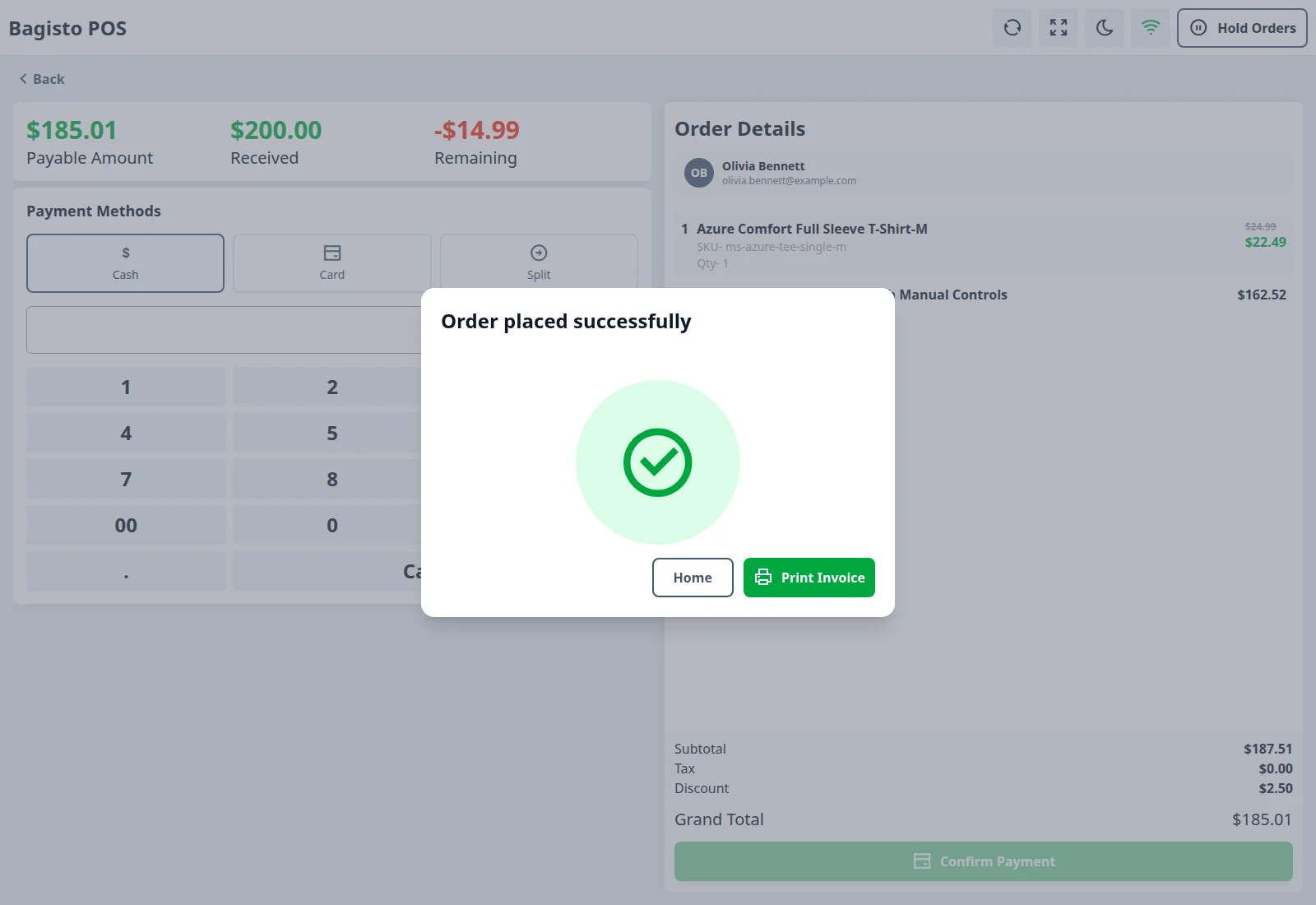
Task: Select Card payment method
Action: [x=332, y=263]
